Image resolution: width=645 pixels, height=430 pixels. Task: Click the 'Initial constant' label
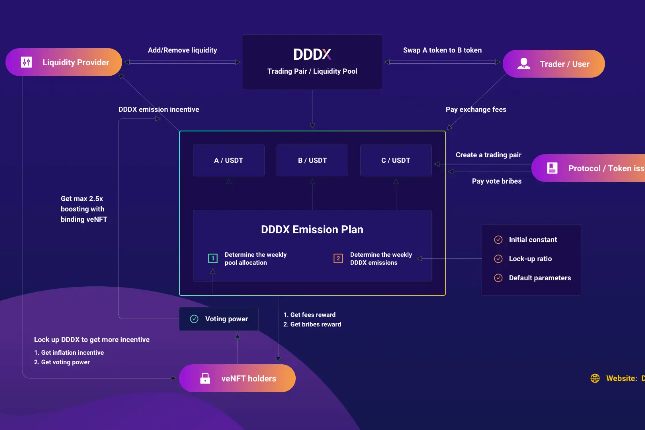point(533,239)
